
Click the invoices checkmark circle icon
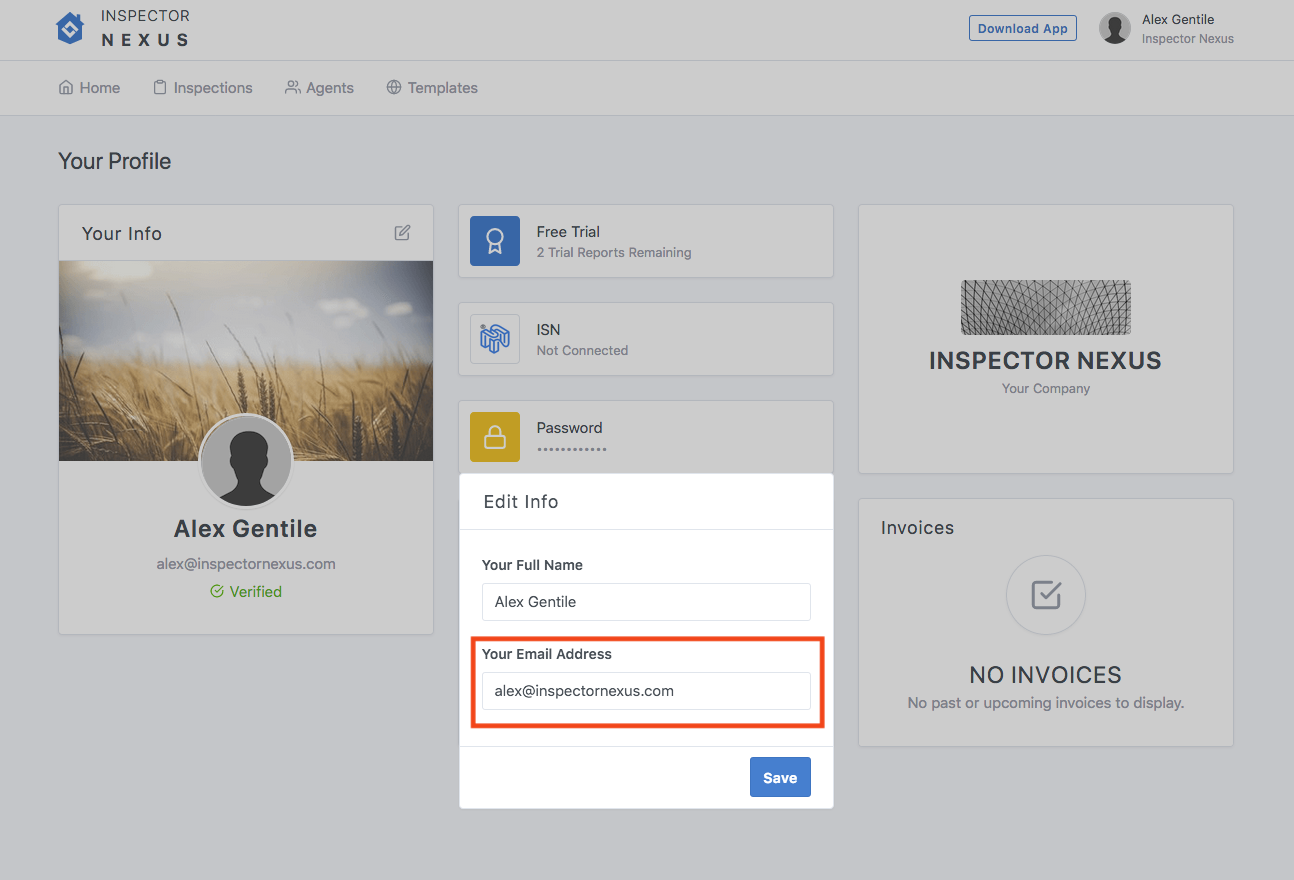click(x=1045, y=596)
